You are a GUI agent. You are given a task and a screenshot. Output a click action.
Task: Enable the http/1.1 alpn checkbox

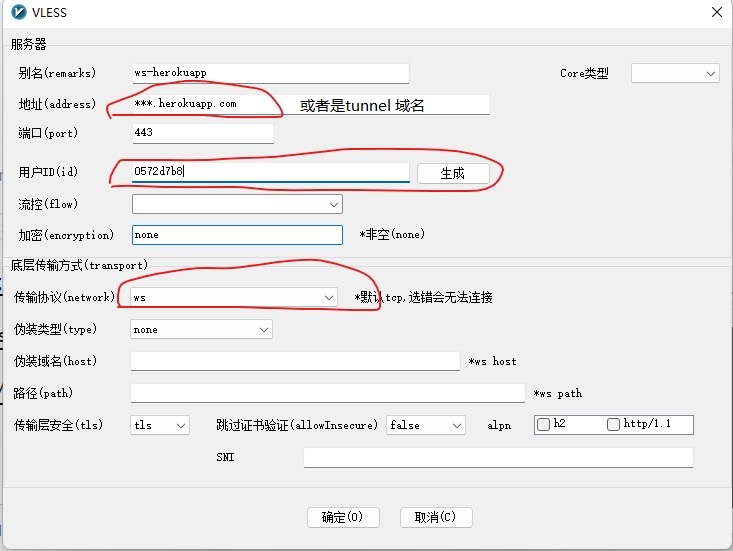[614, 425]
